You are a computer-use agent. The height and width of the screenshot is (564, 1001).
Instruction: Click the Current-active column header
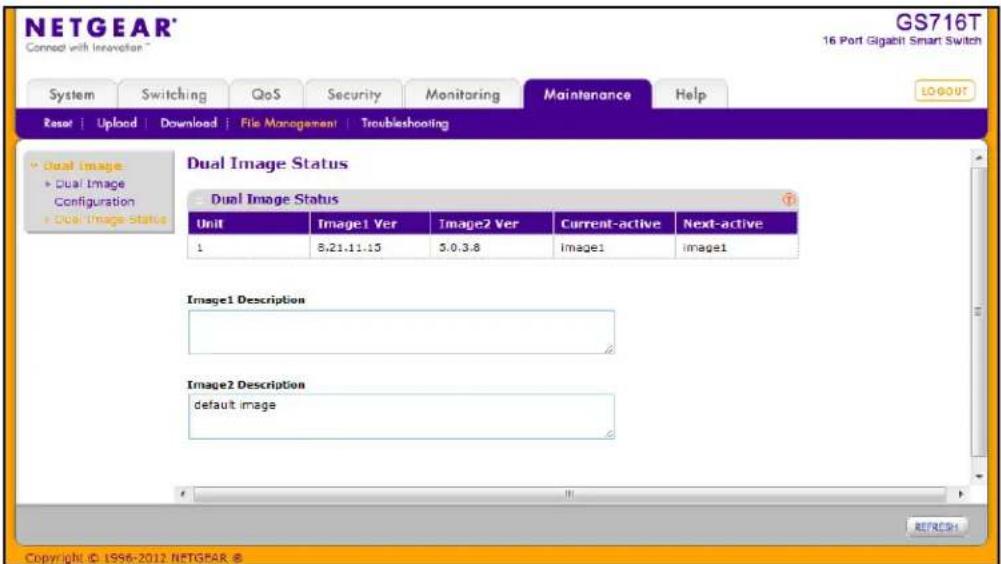(614, 224)
